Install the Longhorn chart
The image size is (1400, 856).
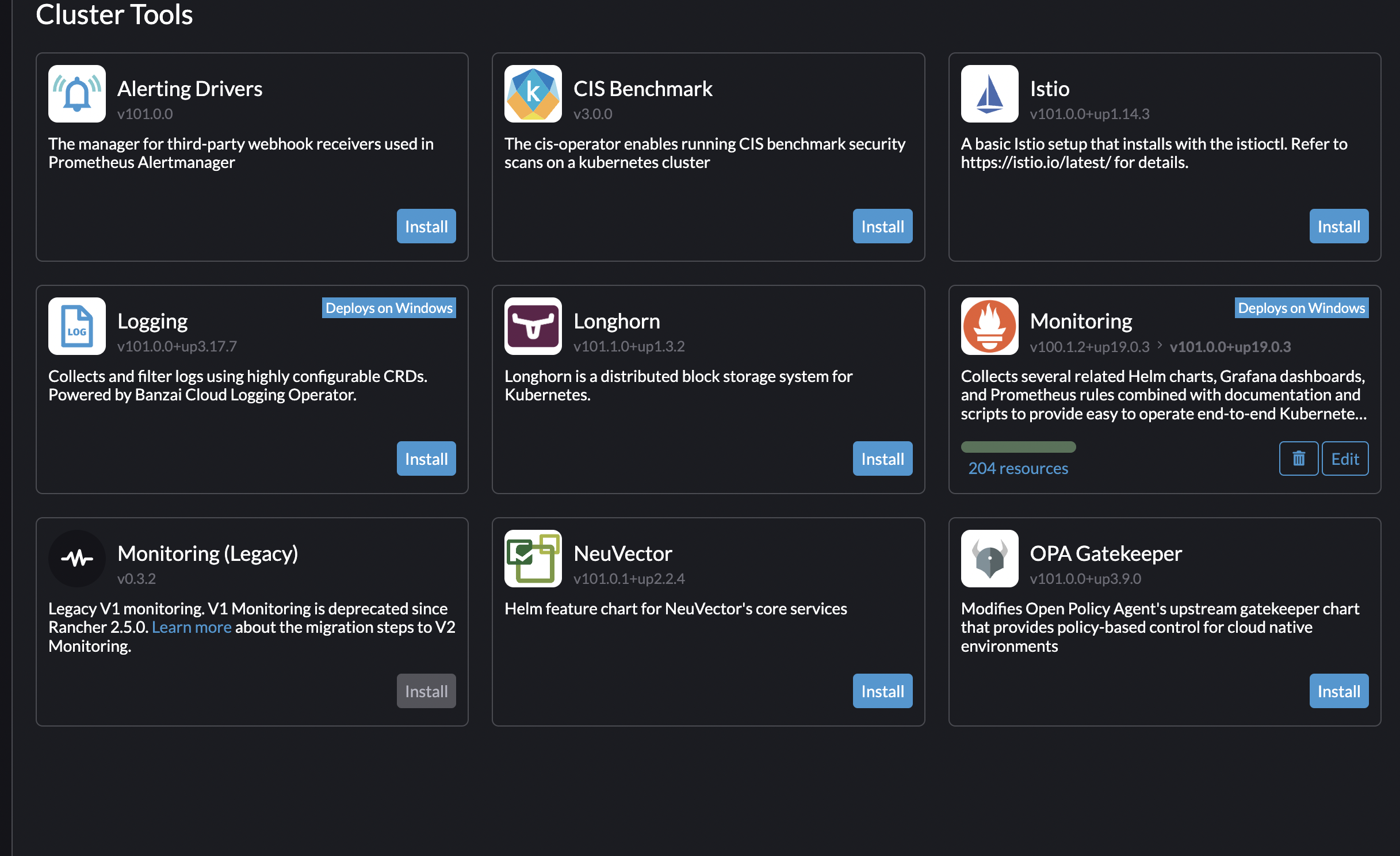(x=882, y=458)
